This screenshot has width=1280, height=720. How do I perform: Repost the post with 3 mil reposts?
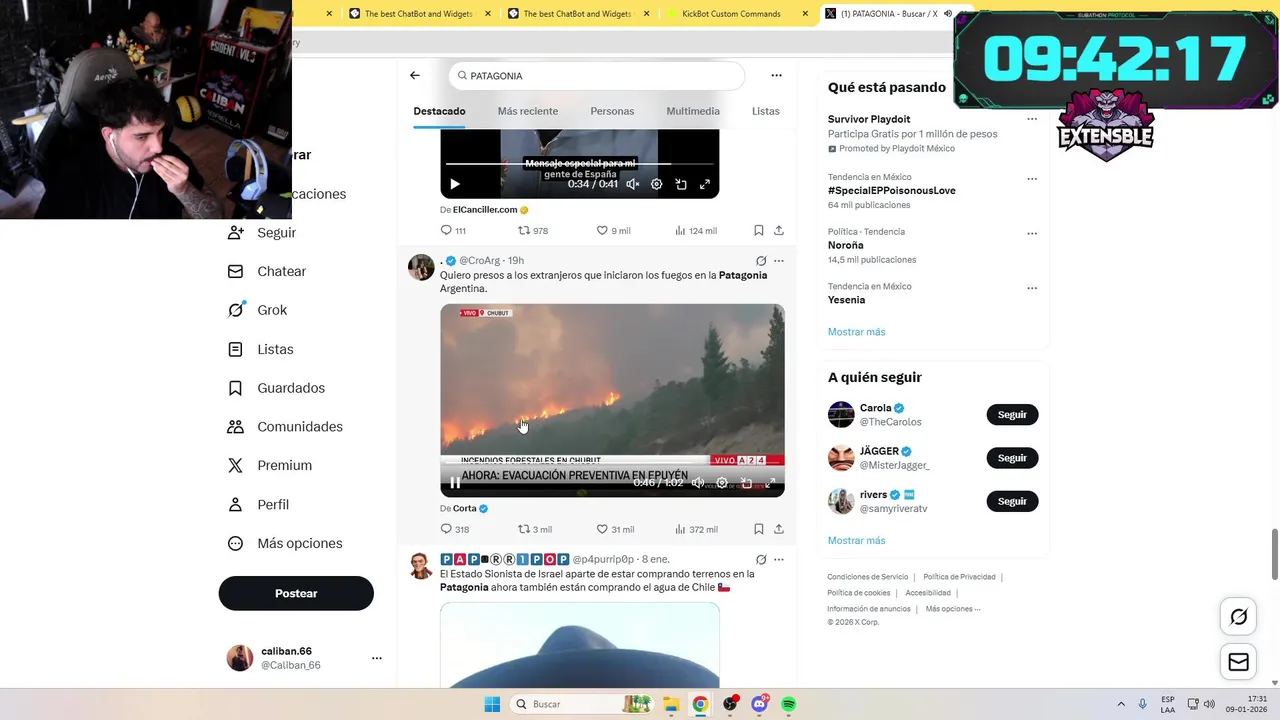pos(534,529)
